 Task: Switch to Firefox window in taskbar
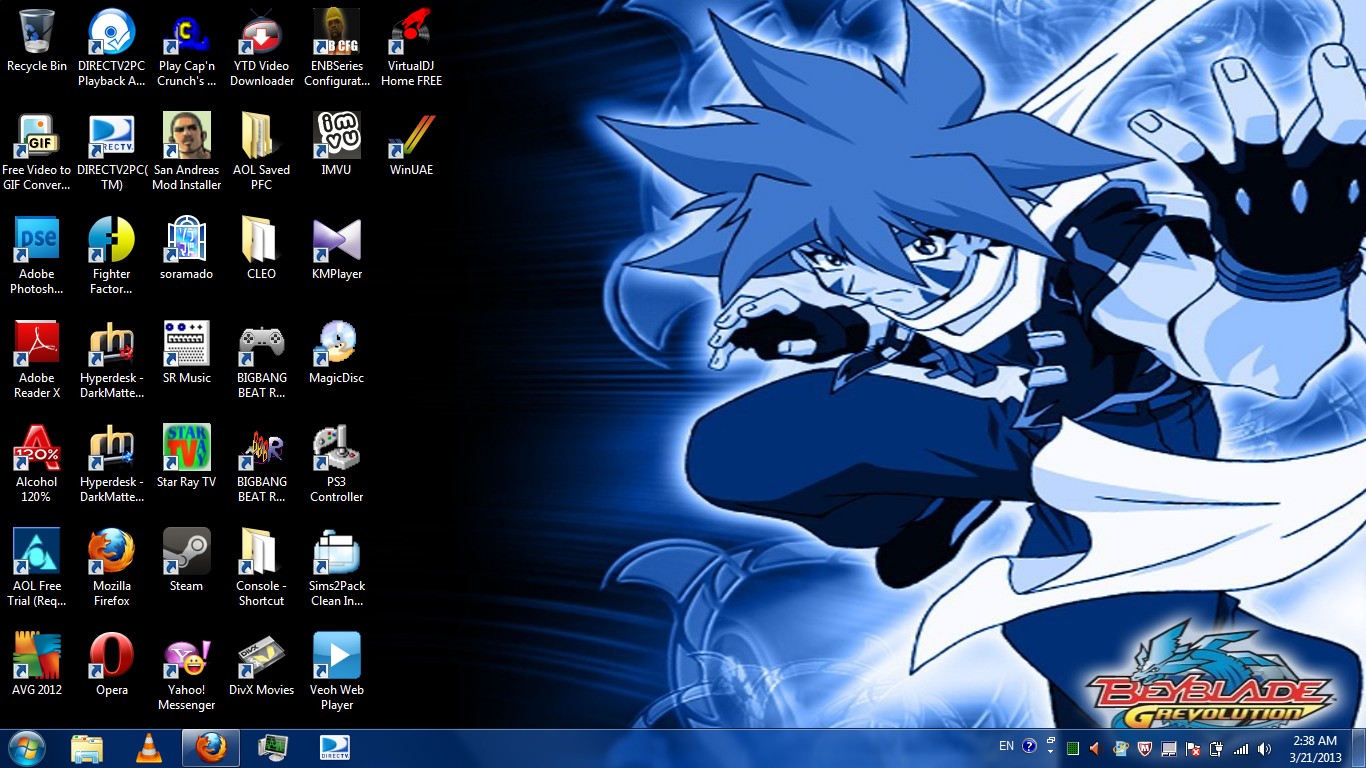pos(211,748)
